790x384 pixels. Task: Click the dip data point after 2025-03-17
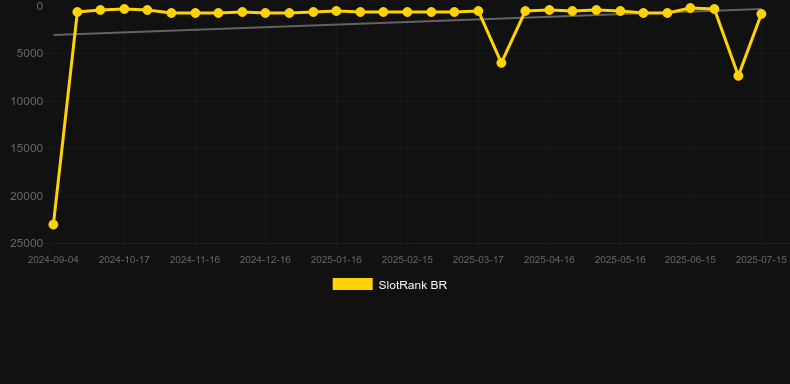(x=501, y=63)
